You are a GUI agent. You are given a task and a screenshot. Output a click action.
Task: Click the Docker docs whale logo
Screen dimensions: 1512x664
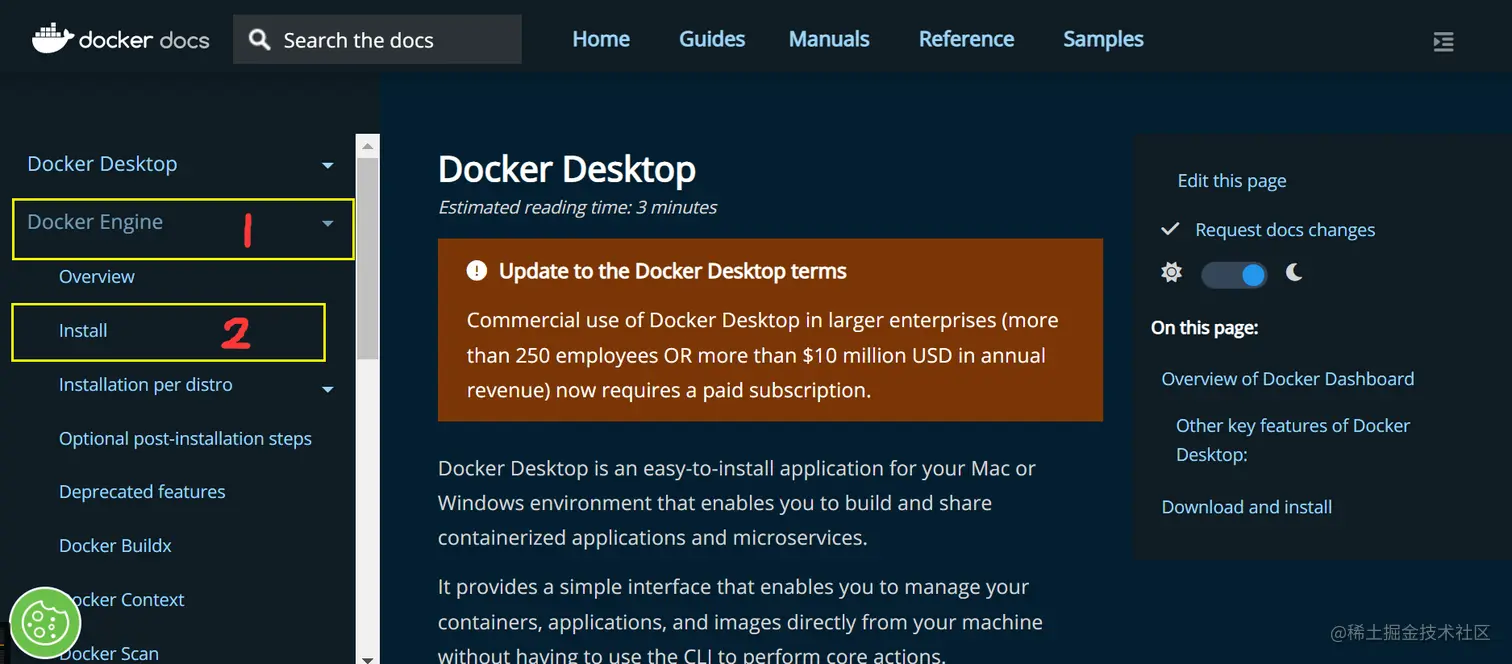click(53, 38)
